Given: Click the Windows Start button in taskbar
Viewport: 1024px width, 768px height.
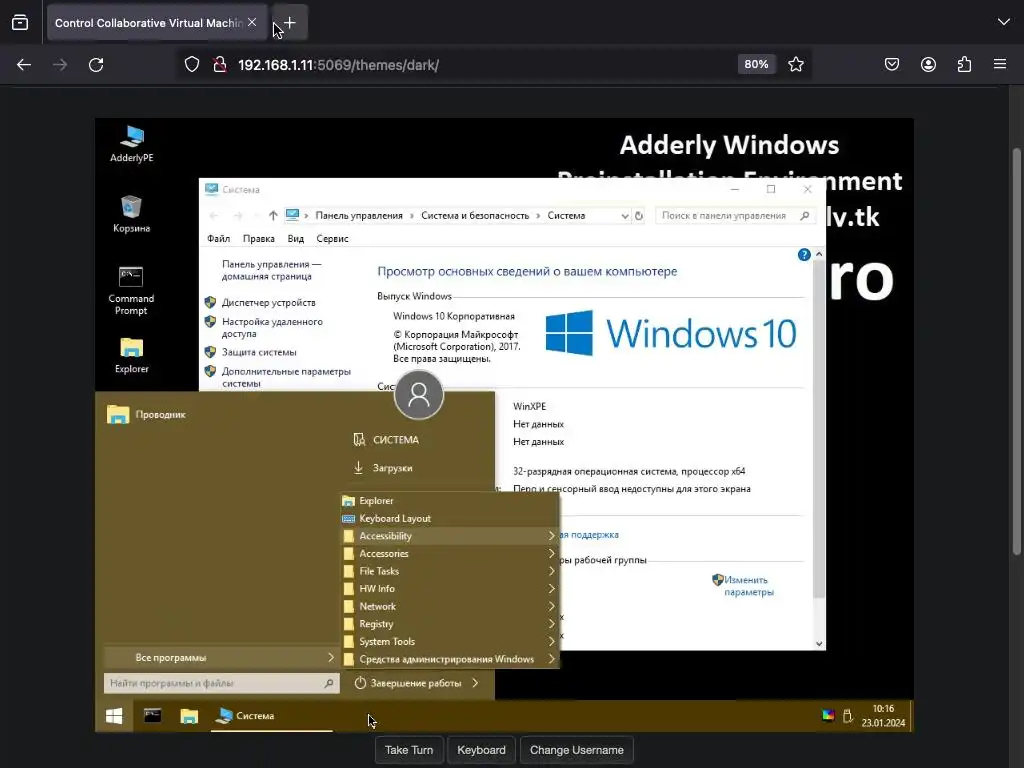Looking at the screenshot, I should tap(114, 716).
